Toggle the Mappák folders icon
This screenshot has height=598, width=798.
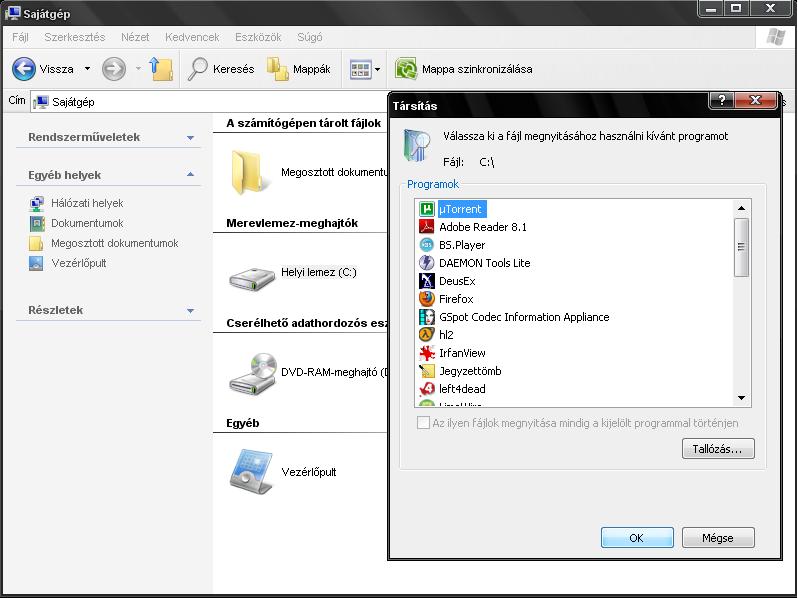click(278, 69)
